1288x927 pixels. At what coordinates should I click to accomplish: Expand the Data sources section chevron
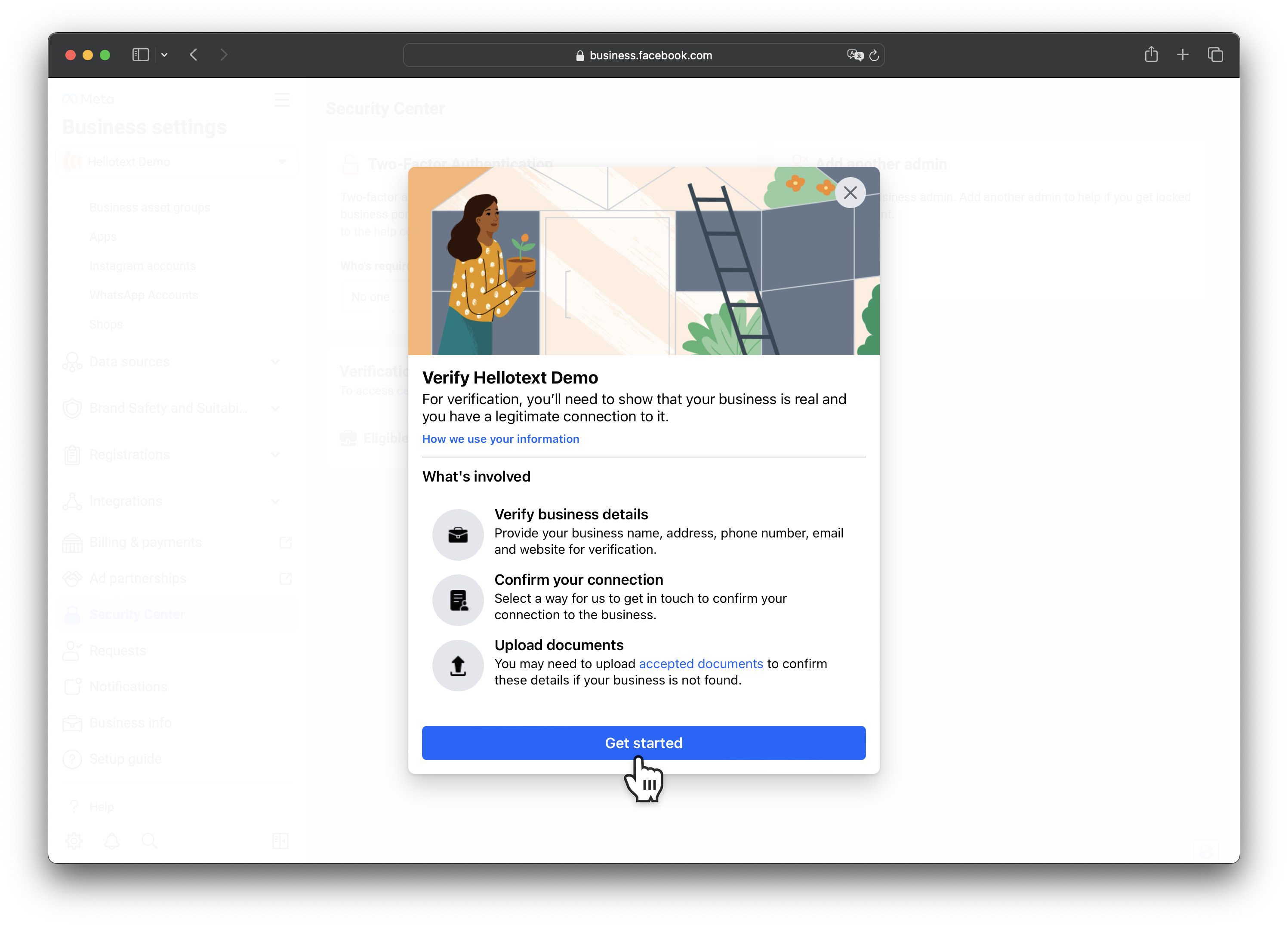[x=275, y=362]
